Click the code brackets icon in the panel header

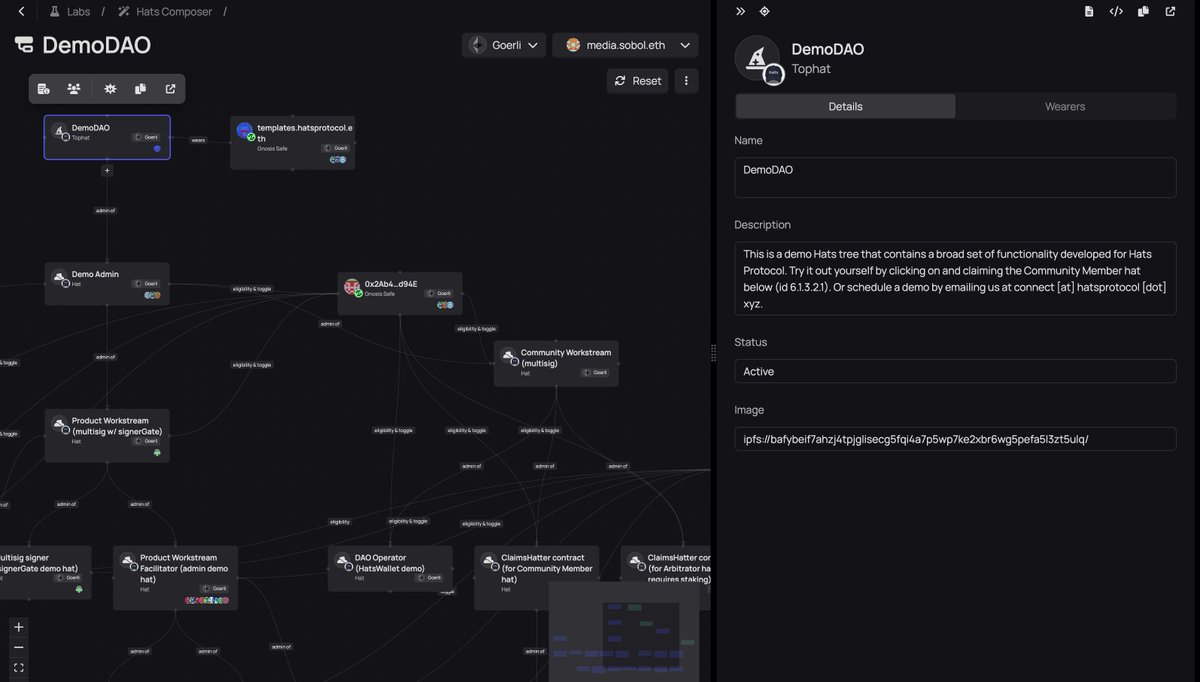(1116, 12)
